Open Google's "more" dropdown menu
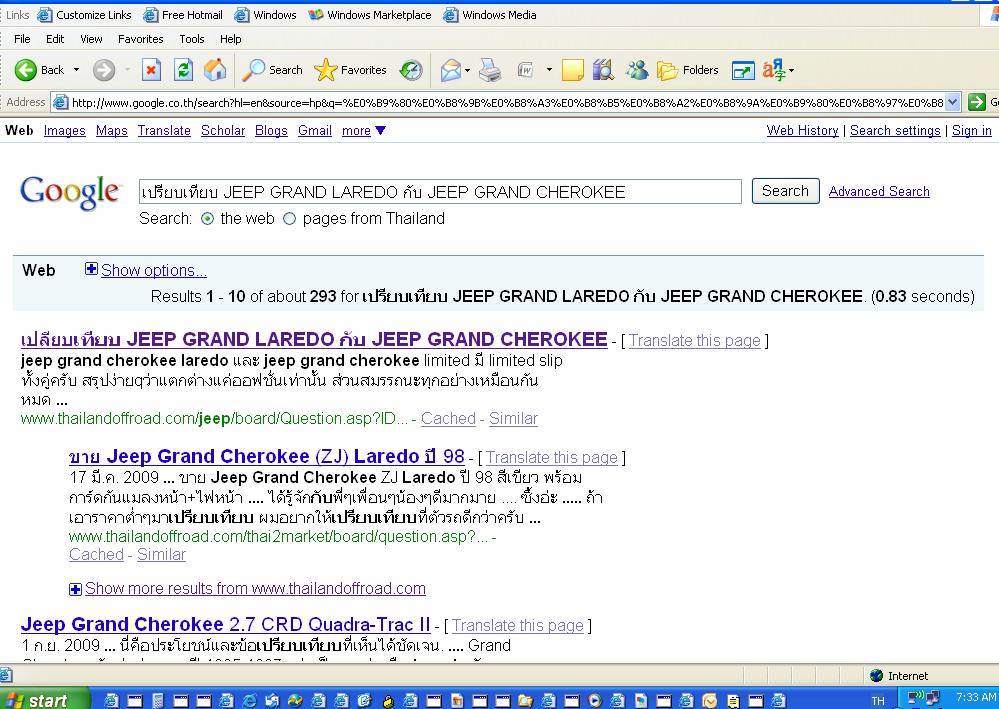999x709 pixels. [363, 131]
